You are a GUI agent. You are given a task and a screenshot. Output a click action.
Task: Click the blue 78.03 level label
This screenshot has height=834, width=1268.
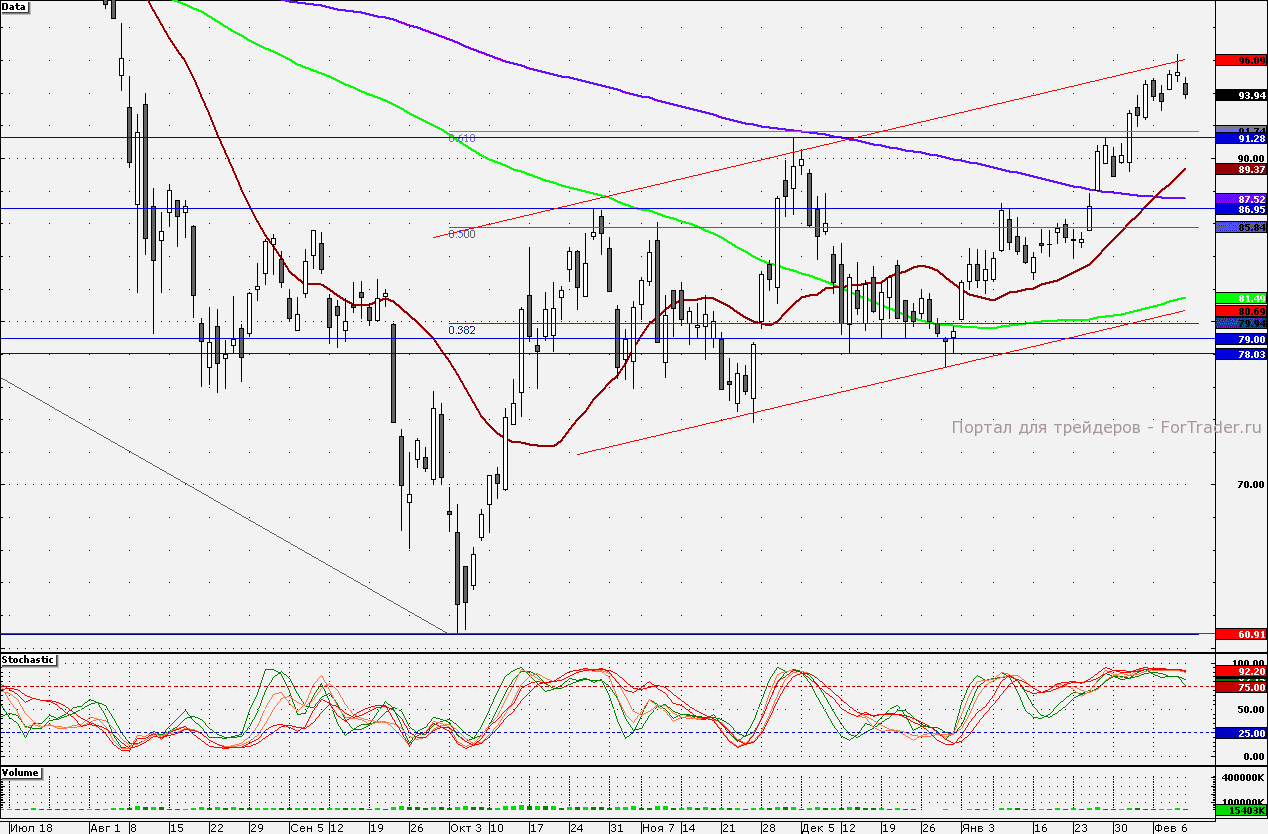1239,355
